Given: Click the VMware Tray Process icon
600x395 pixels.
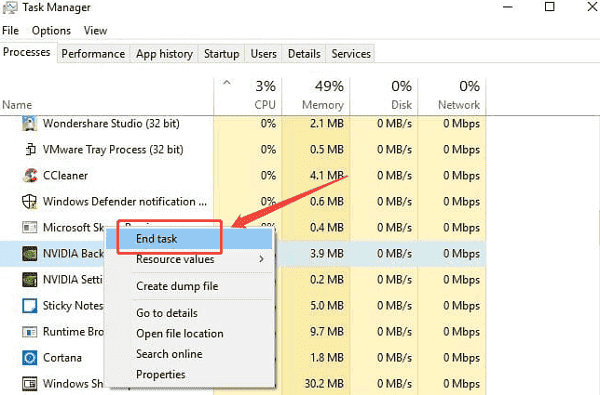Looking at the screenshot, I should [30, 149].
